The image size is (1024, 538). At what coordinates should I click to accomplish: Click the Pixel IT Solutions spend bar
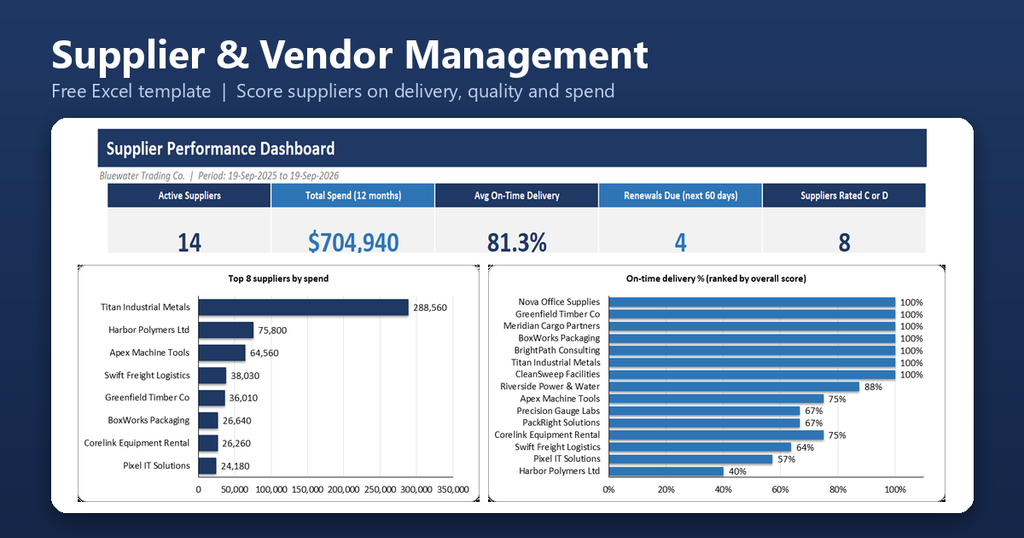pyautogui.click(x=207, y=466)
